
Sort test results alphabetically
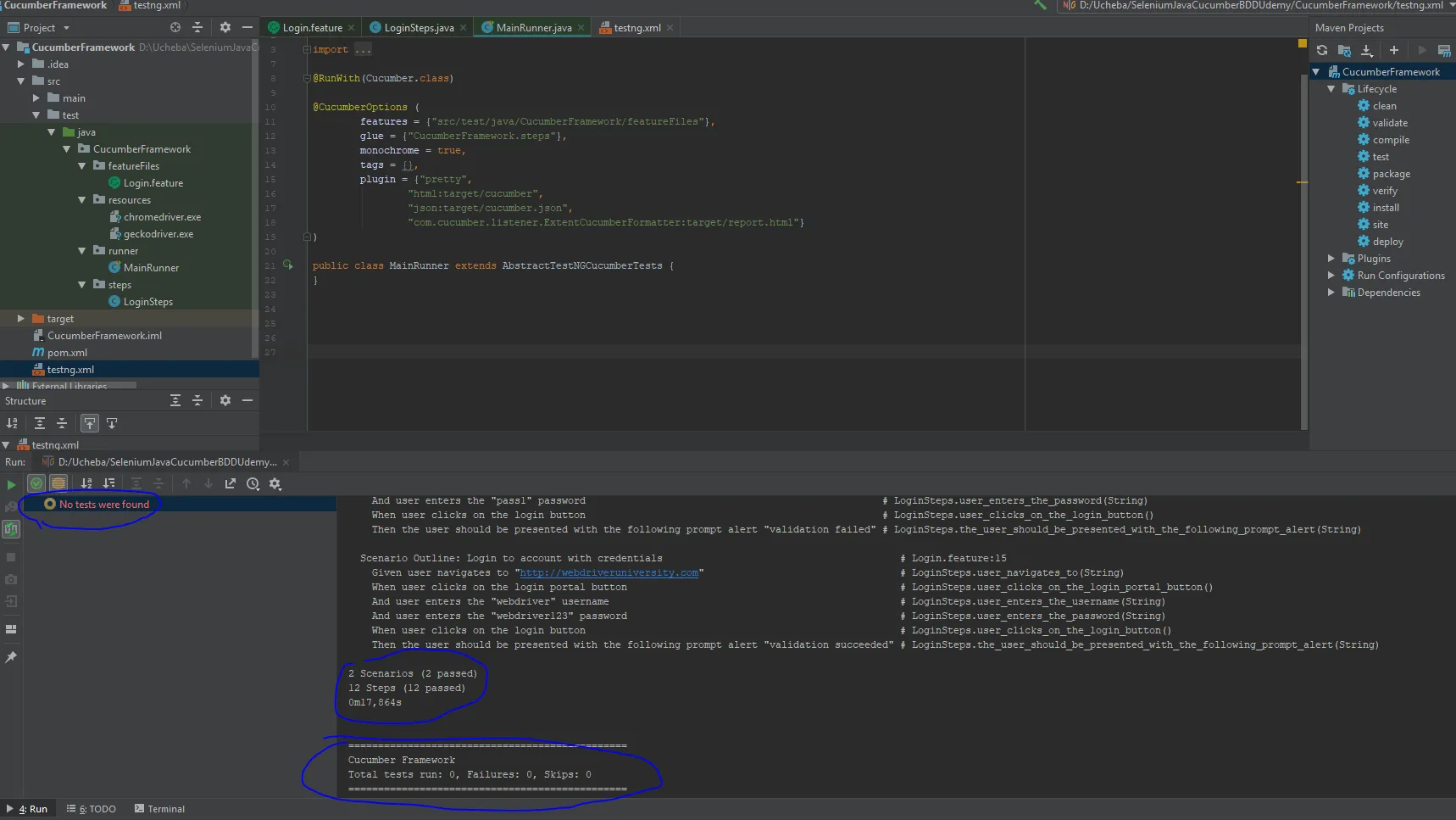point(86,483)
